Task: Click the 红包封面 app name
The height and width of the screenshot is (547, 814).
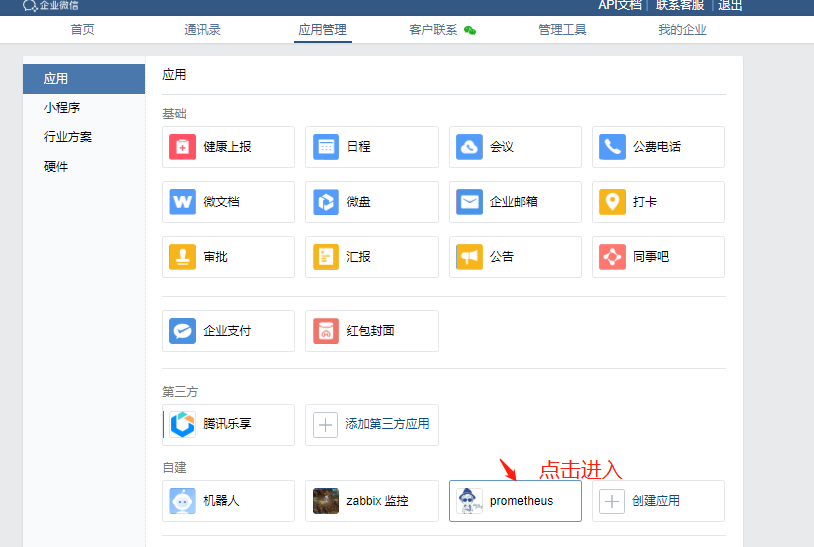Action: point(370,331)
